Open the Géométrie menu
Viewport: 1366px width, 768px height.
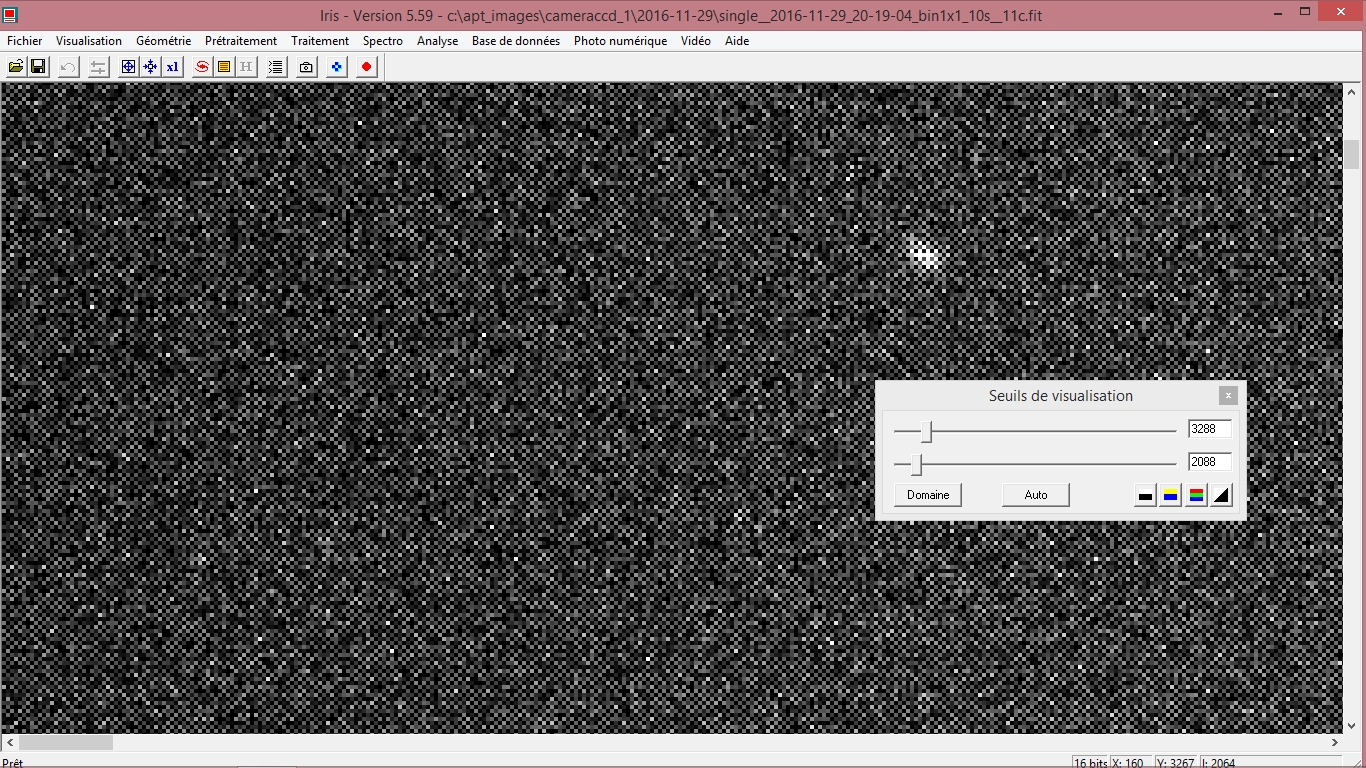click(164, 41)
